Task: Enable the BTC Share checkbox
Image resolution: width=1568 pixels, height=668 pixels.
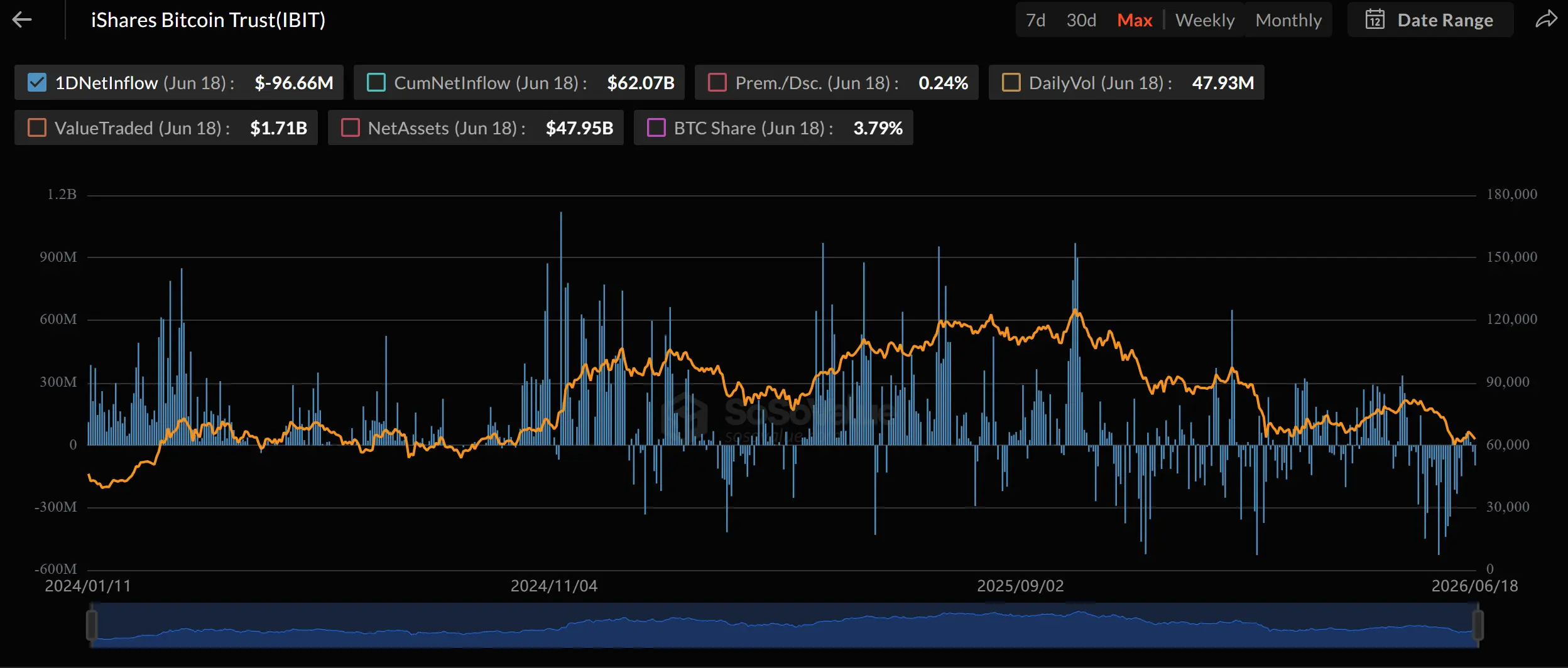Action: click(656, 127)
